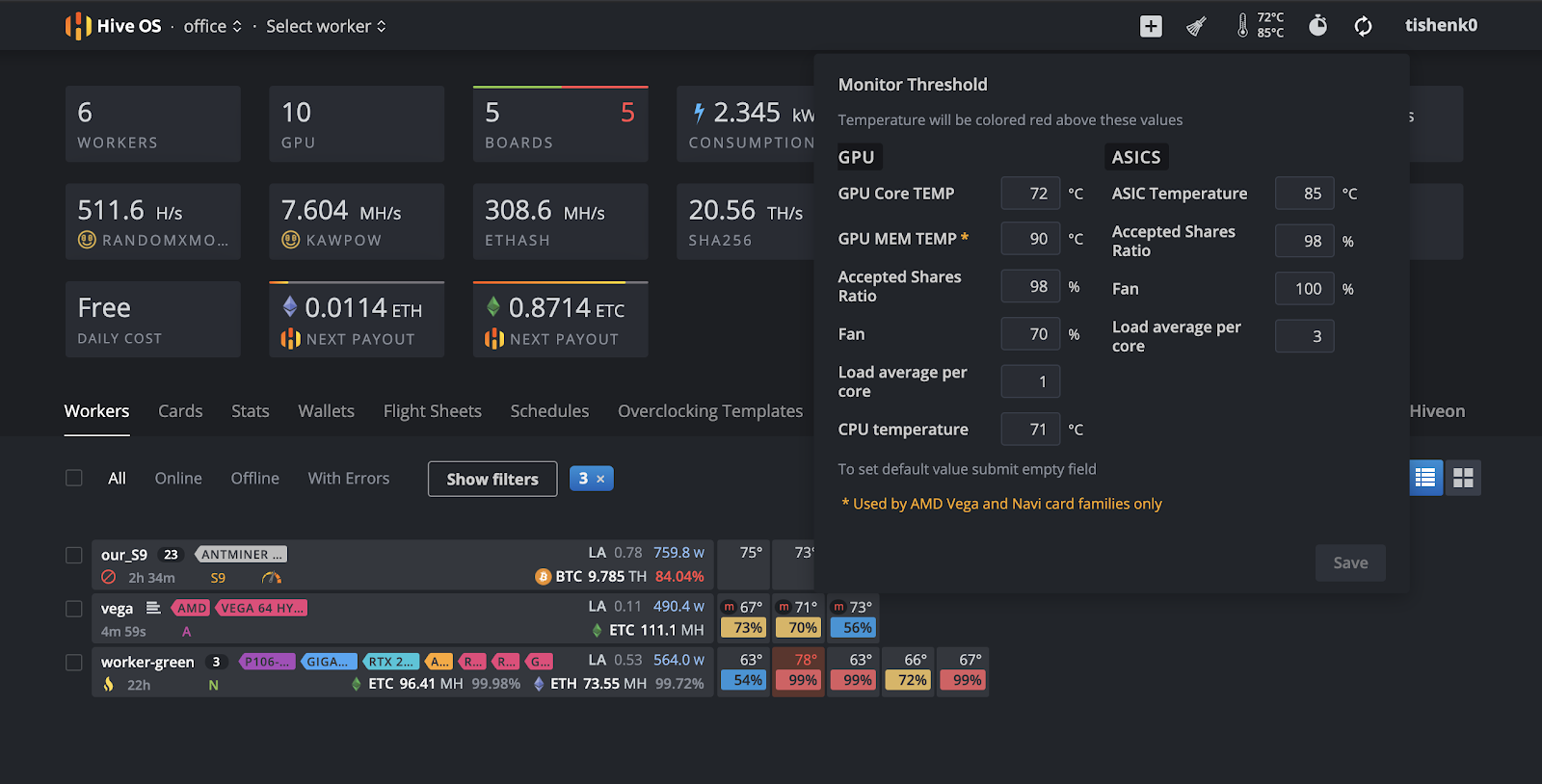Screen dimensions: 1542x784
Task: Click the pool icon beside KAWPOW
Action: click(290, 240)
